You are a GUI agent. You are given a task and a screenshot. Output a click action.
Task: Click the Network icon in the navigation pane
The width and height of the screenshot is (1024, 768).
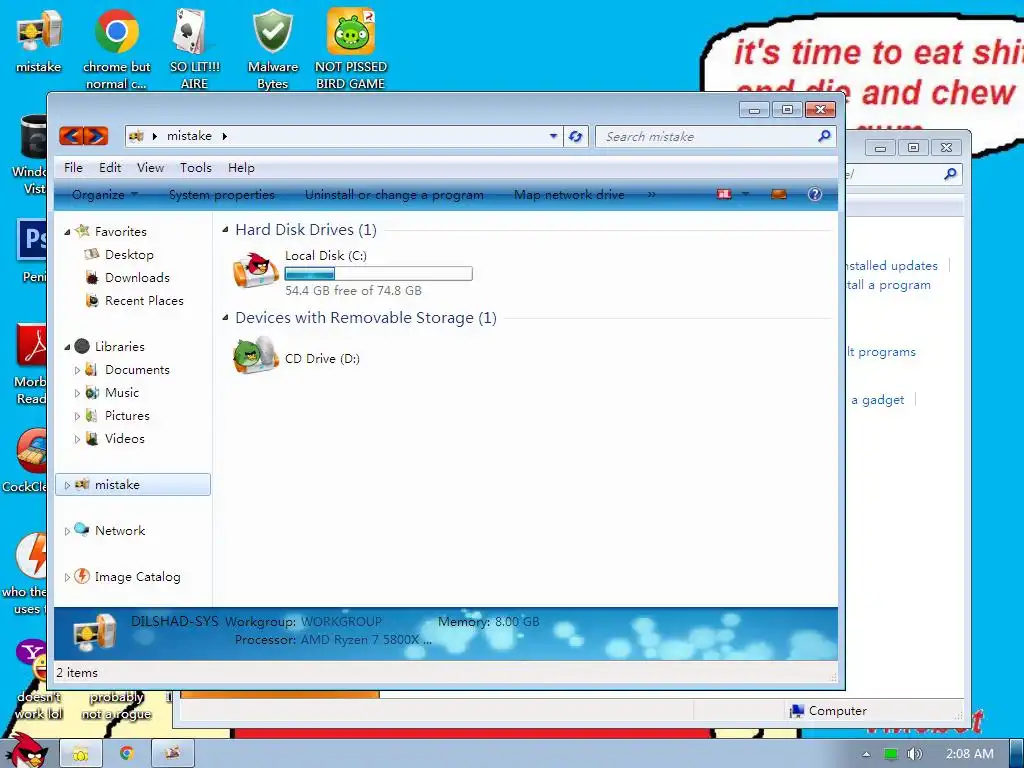click(82, 530)
